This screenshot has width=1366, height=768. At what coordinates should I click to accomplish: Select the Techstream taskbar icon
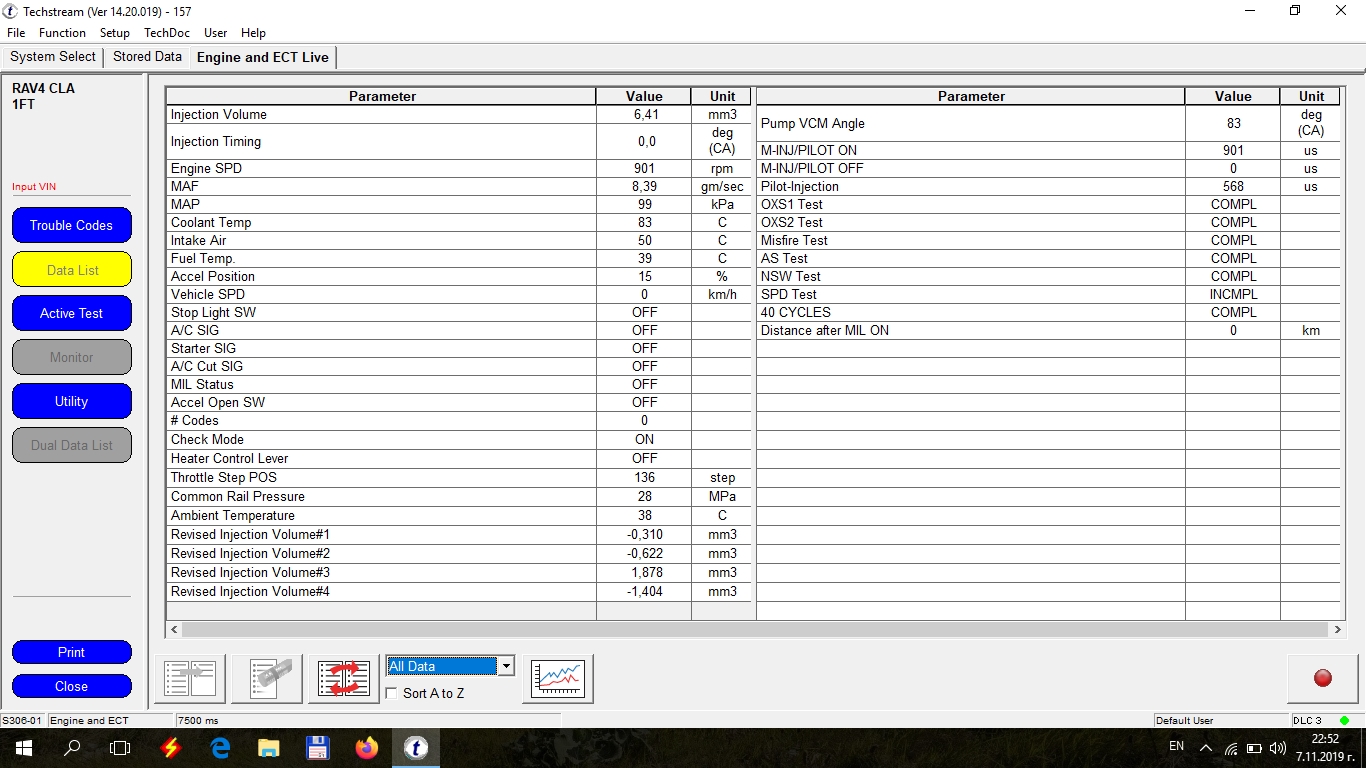coord(416,748)
